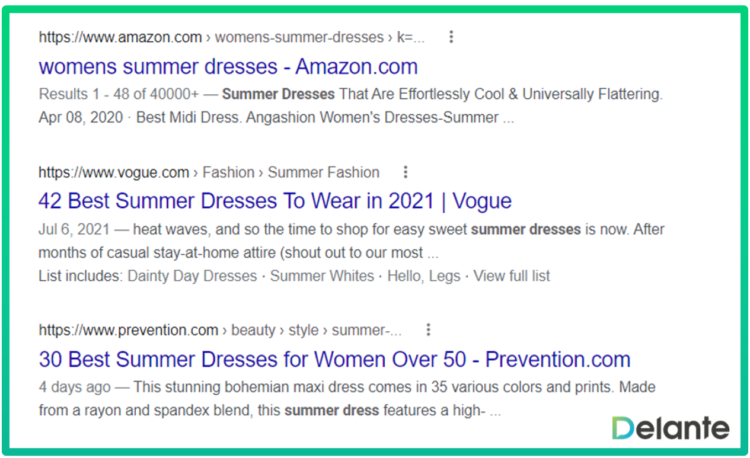Open three-dot menu for Vogue result
The width and height of the screenshot is (750, 458).
pyautogui.click(x=406, y=172)
